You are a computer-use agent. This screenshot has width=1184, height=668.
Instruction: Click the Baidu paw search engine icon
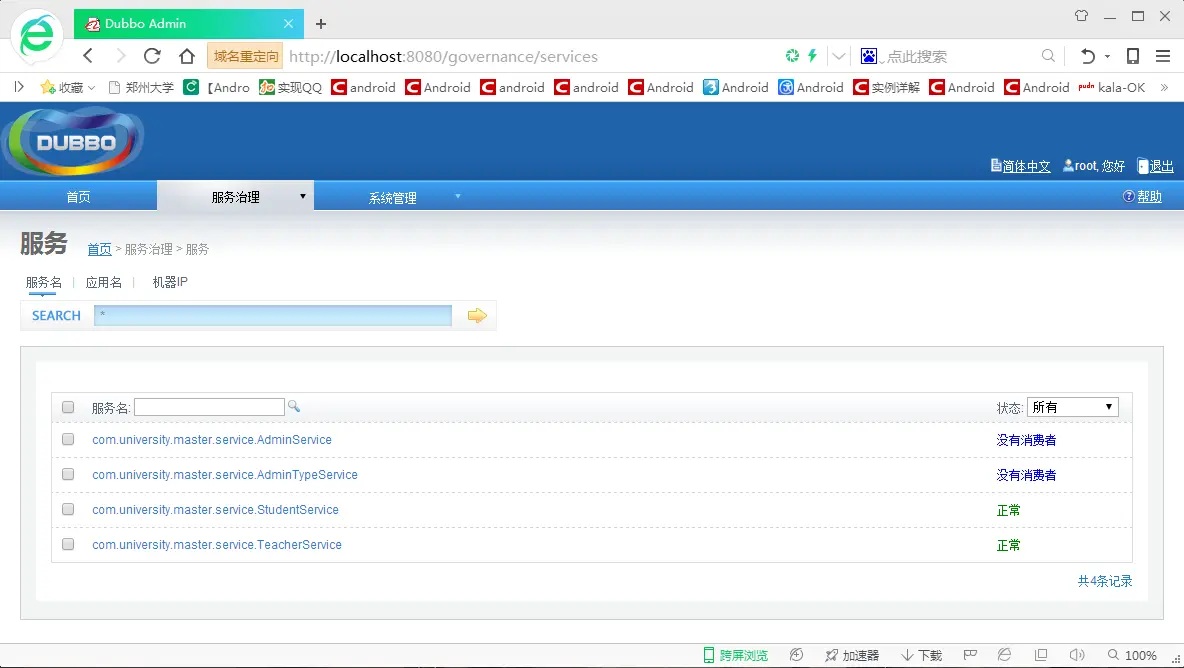869,56
